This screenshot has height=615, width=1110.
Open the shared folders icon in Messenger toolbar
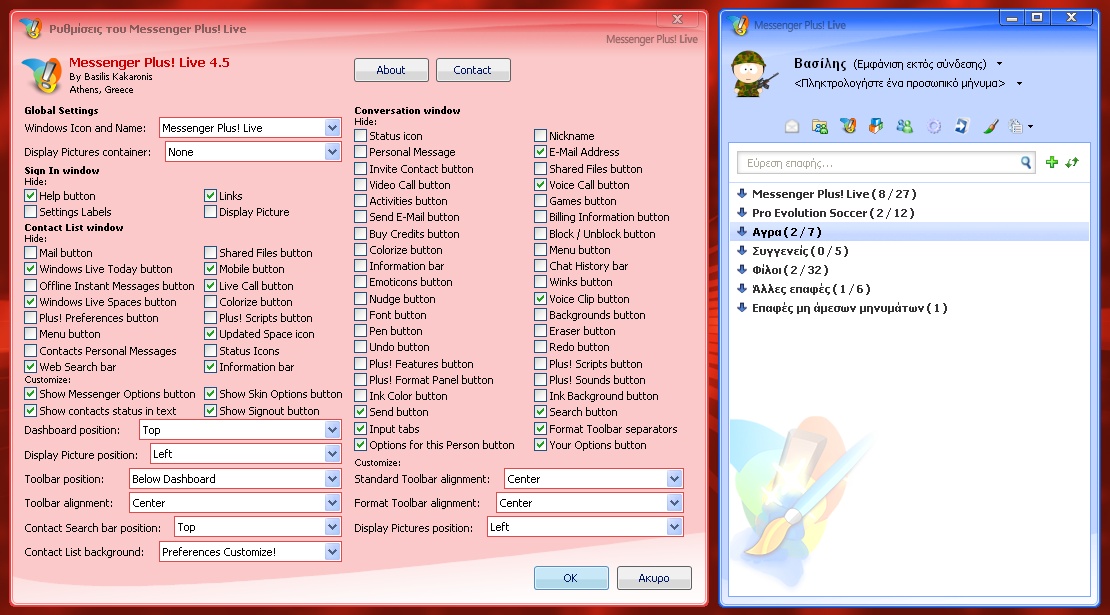820,127
